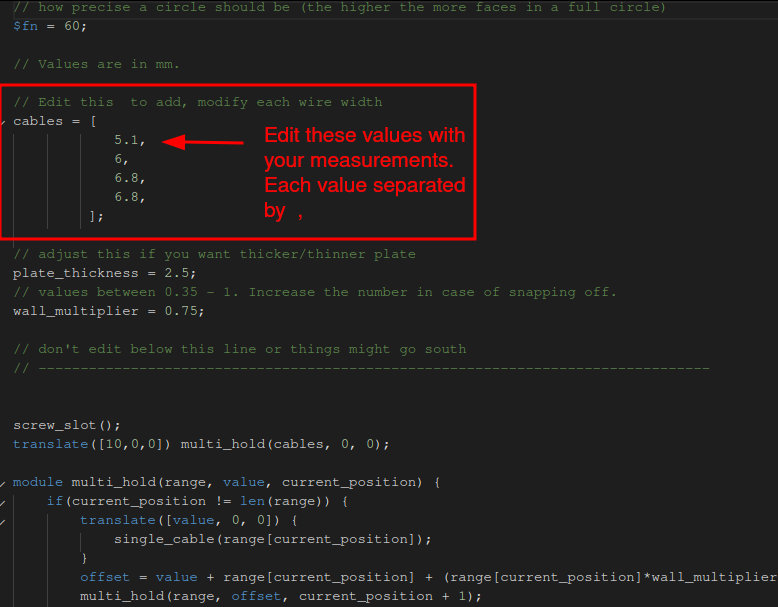This screenshot has width=778, height=607.
Task: Fold the translate([value, 0, 0]) block
Action: 3,520
